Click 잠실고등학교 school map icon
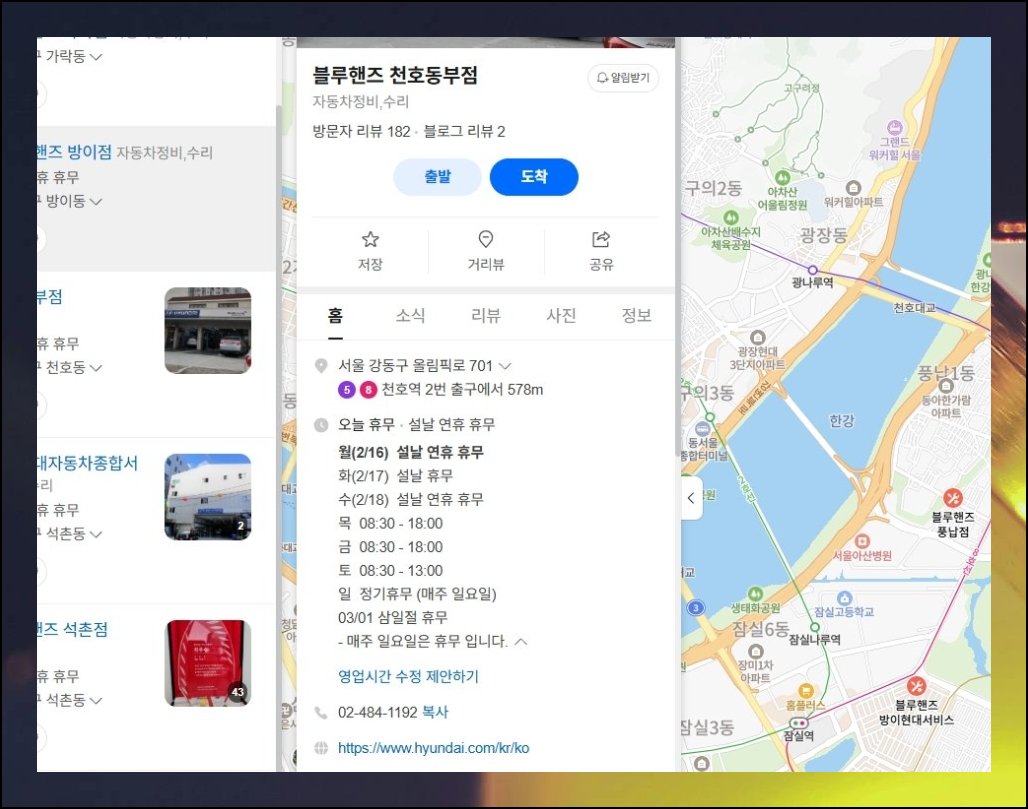 [x=844, y=598]
